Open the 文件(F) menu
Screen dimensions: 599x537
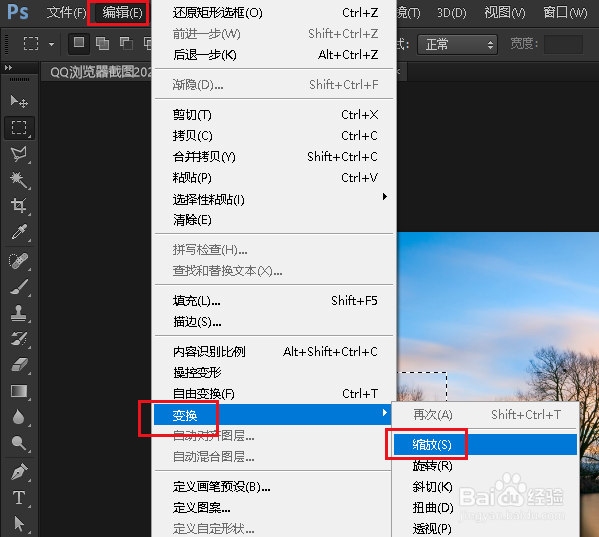(66, 13)
